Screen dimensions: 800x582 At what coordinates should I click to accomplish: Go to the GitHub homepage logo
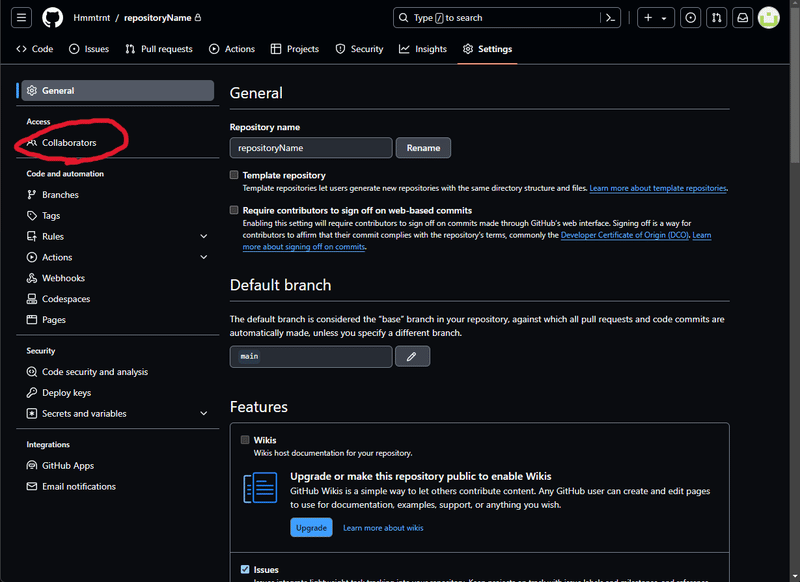(52, 18)
